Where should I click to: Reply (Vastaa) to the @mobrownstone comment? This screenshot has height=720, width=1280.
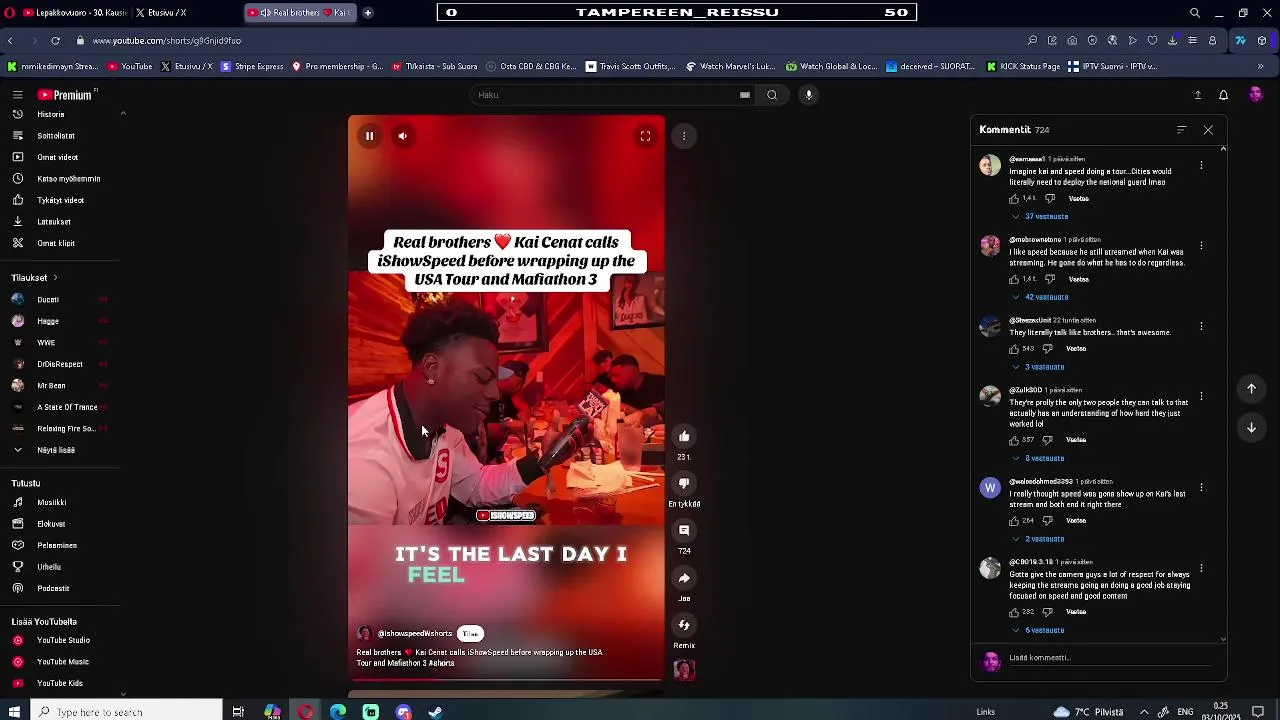[x=1078, y=279]
